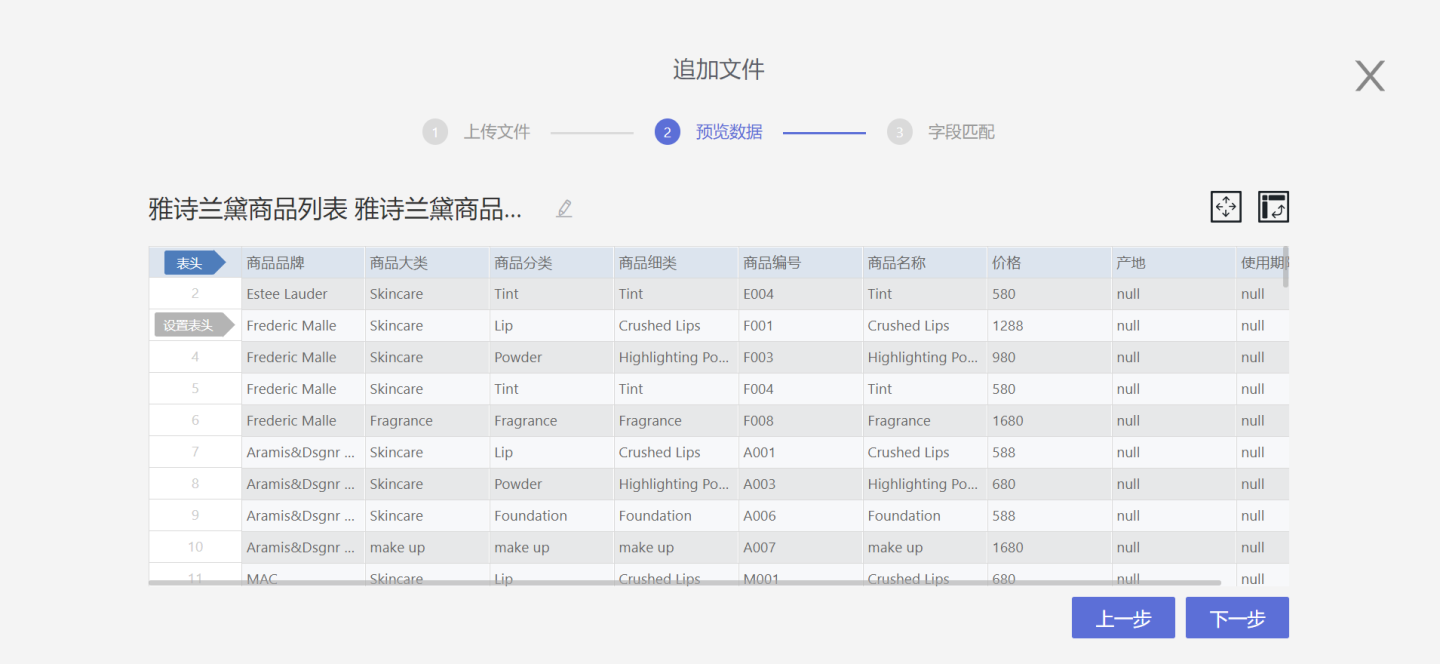Click the 上一步 button
Viewport: 1440px width, 664px height.
click(x=1122, y=618)
